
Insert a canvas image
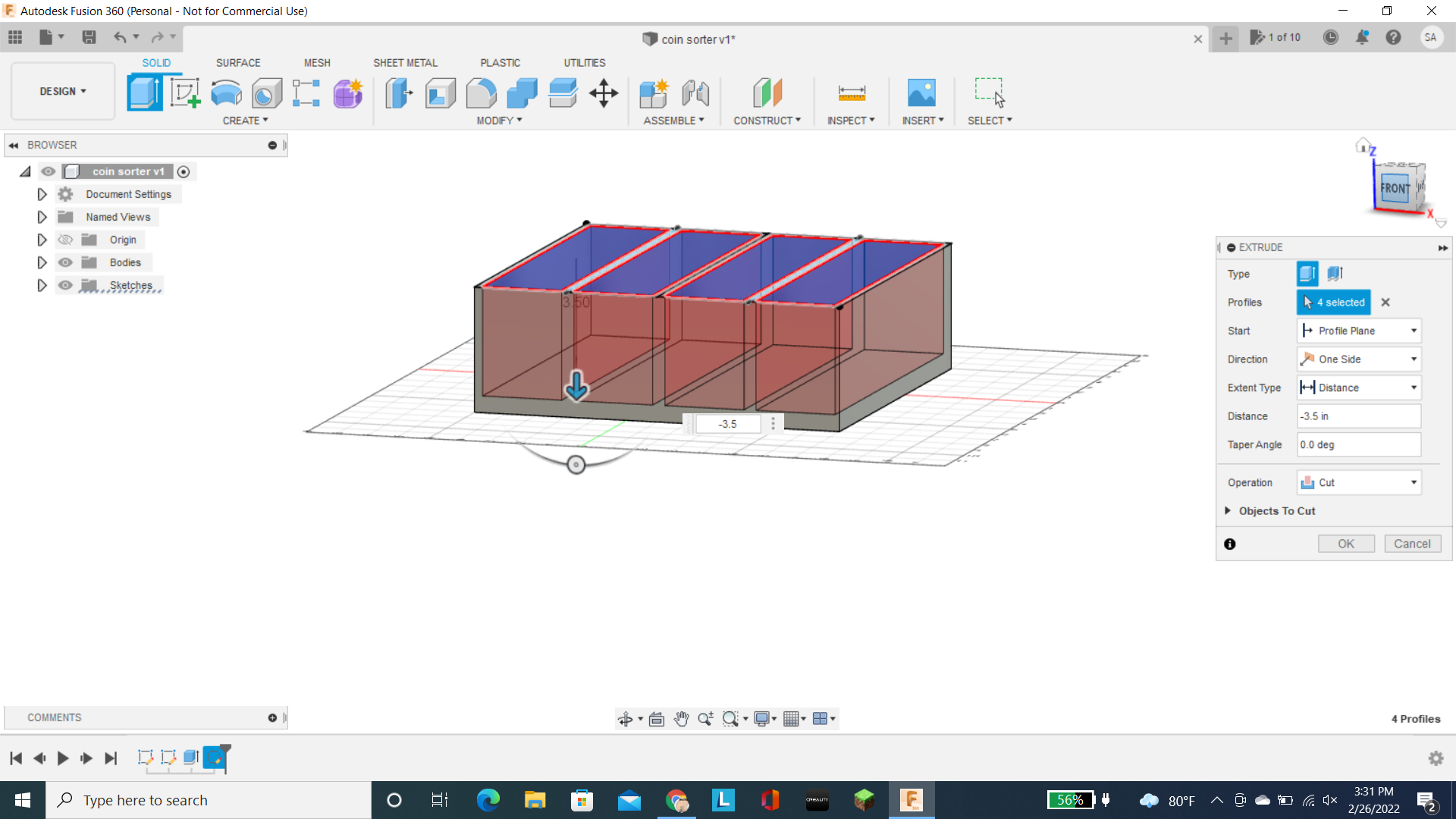[921, 93]
